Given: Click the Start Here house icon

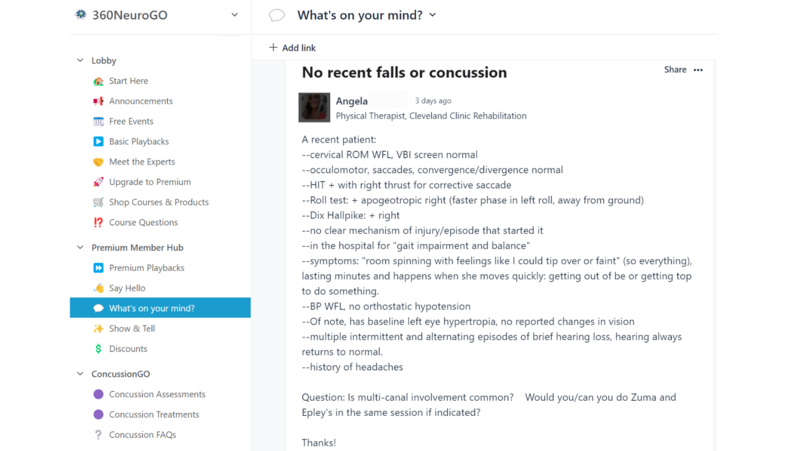Looking at the screenshot, I should (x=98, y=81).
